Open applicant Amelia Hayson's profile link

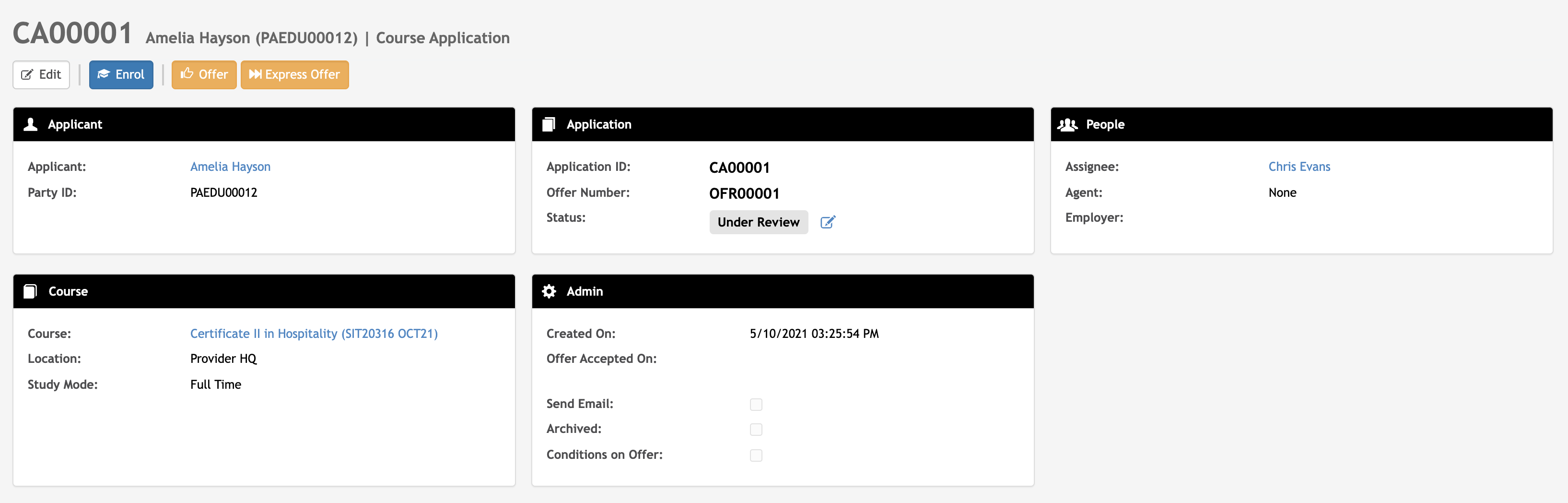(230, 167)
